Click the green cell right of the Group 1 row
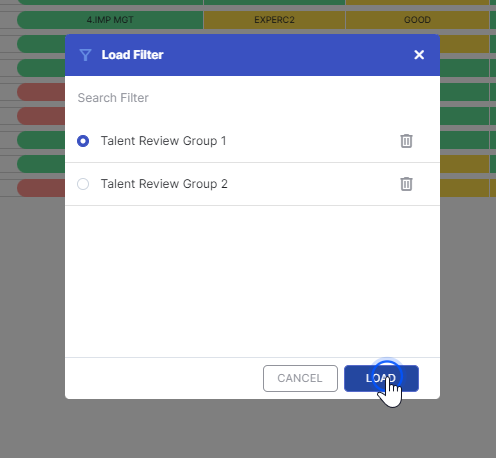Image resolution: width=496 pixels, height=458 pixels. pyautogui.click(x=464, y=140)
